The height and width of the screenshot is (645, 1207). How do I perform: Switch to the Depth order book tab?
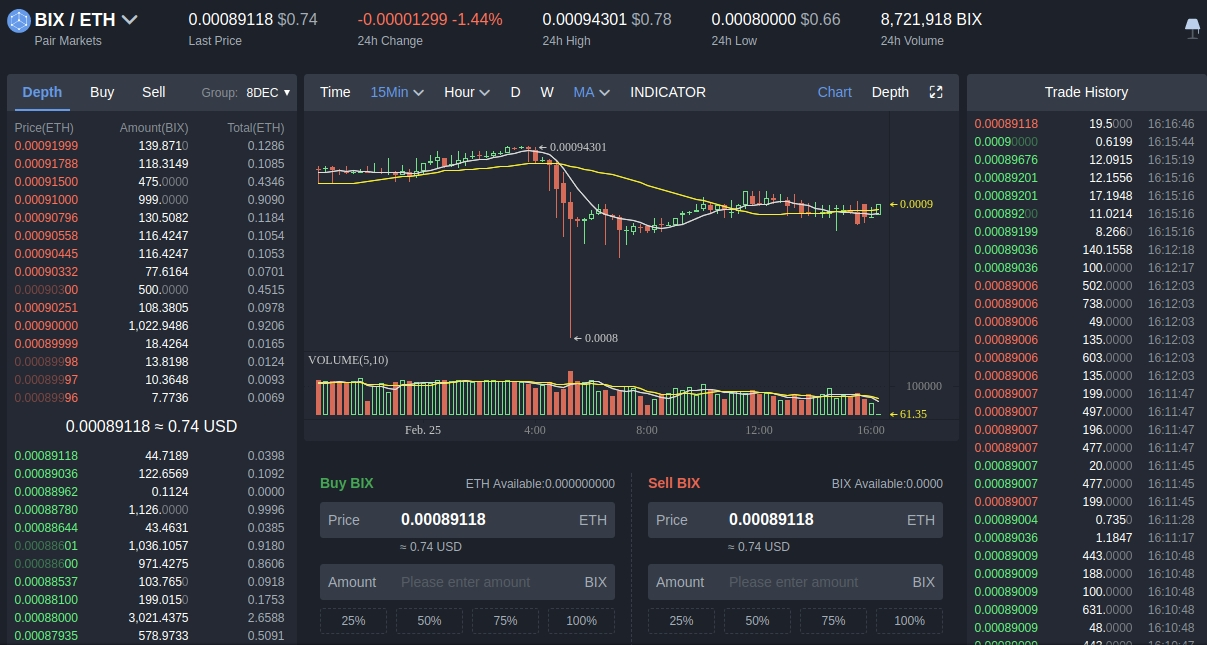pyautogui.click(x=42, y=92)
